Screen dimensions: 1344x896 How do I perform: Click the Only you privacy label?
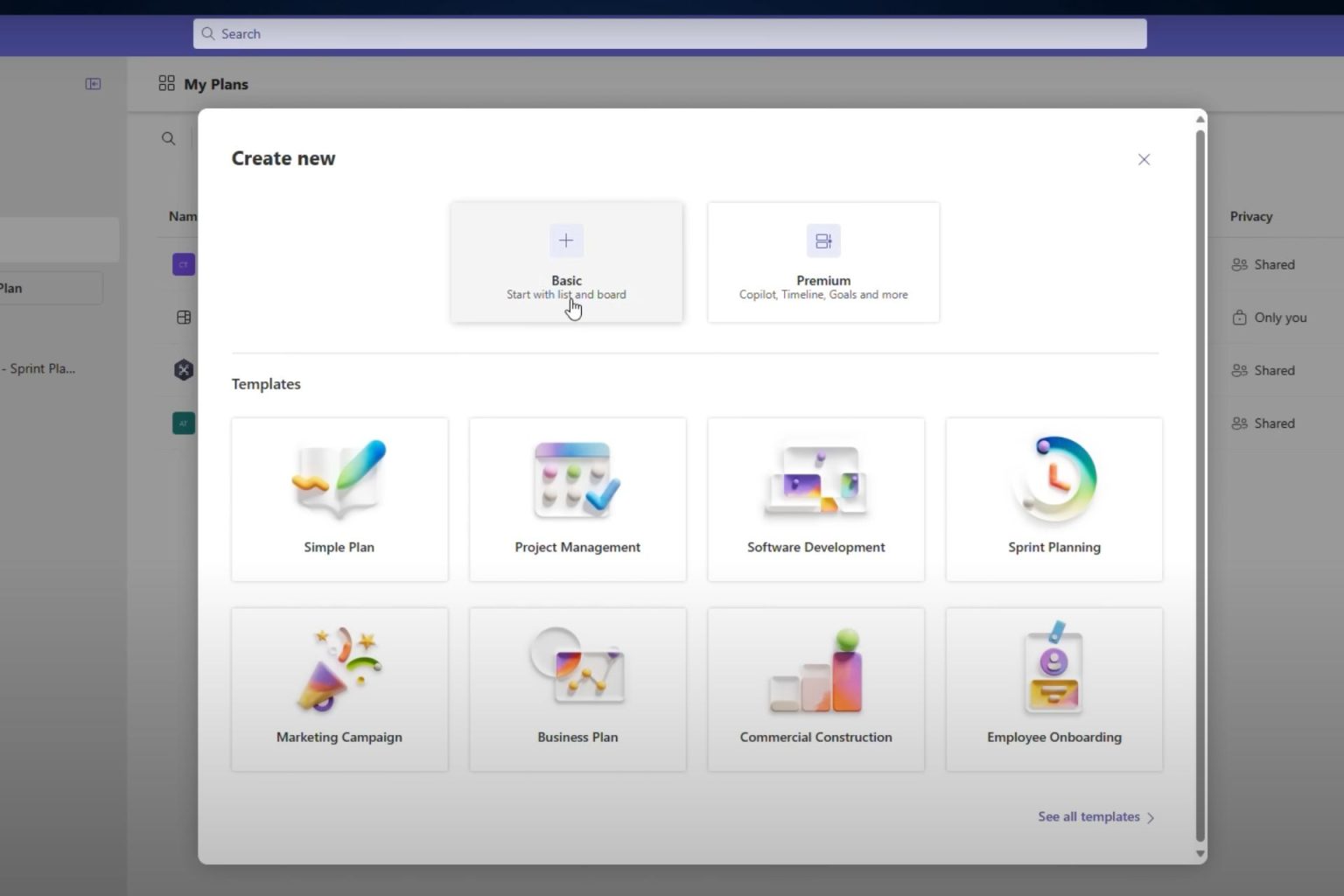click(1280, 318)
